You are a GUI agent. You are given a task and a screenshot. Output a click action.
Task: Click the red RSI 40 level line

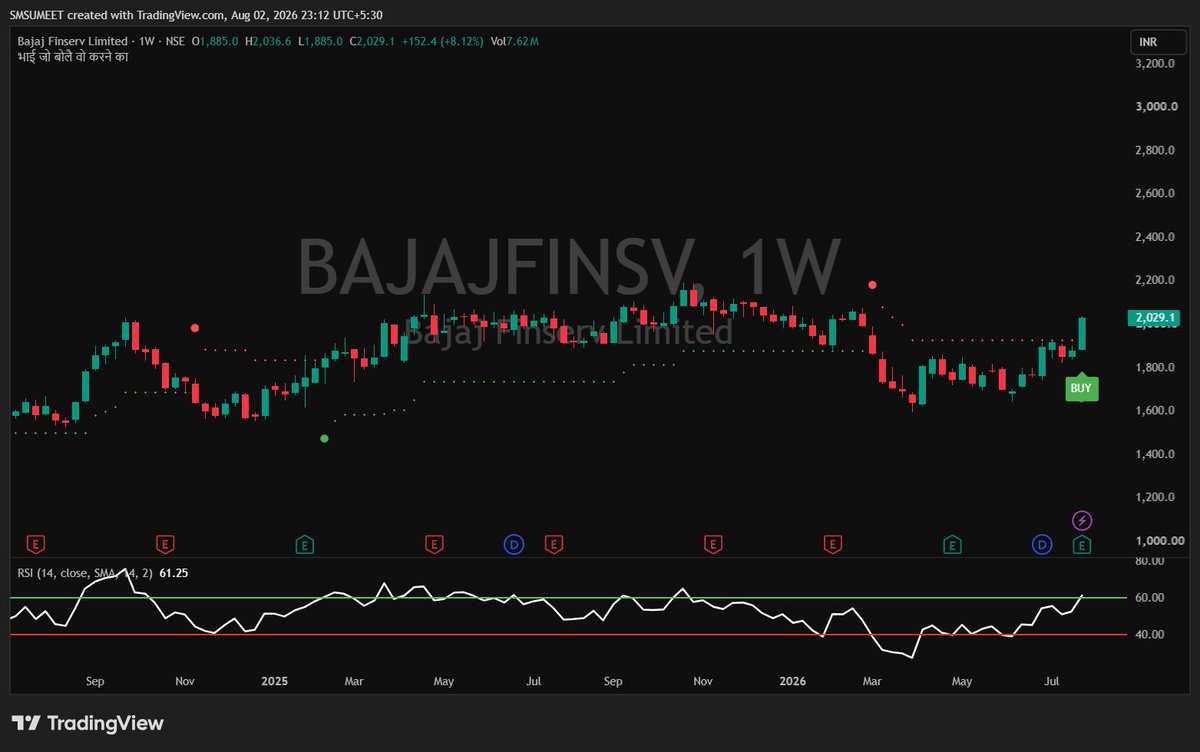pyautogui.click(x=569, y=634)
